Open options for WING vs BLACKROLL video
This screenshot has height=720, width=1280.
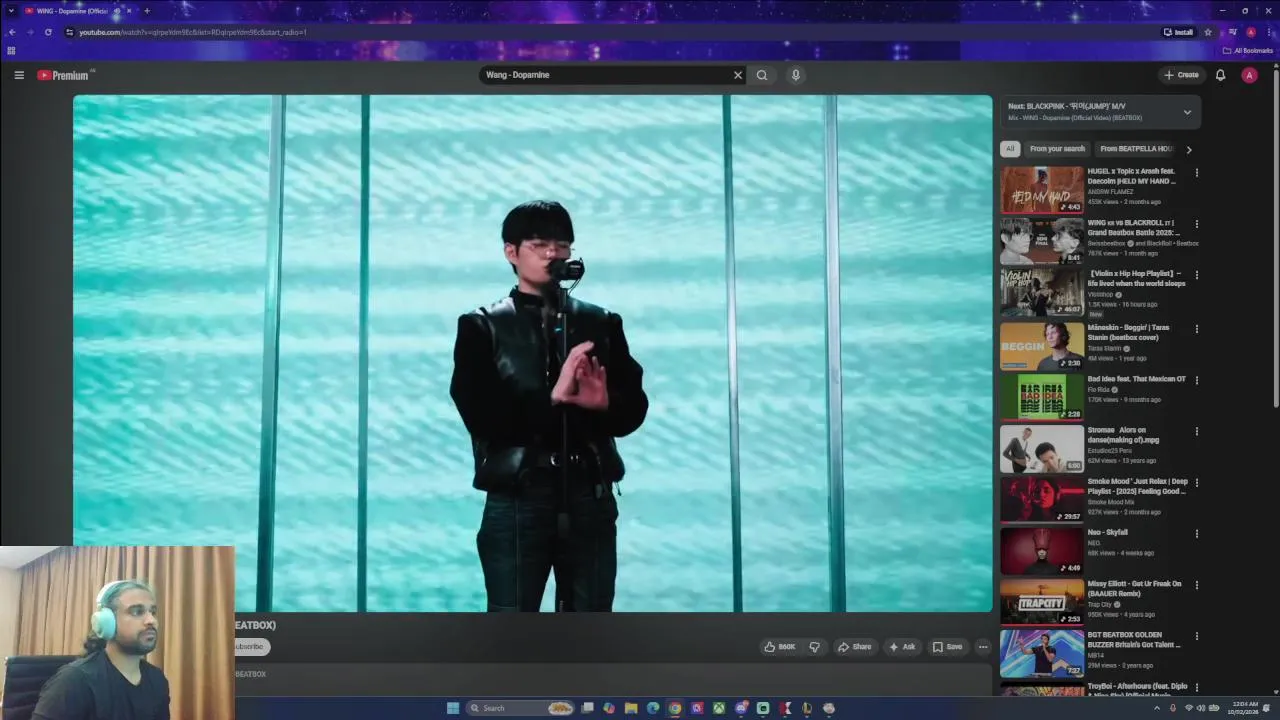point(1196,224)
